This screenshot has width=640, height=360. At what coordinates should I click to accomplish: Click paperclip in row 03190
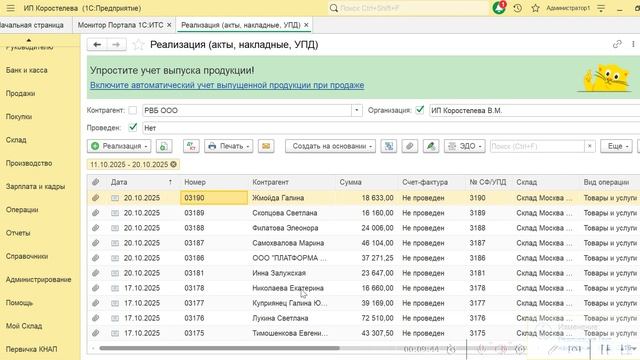click(x=95, y=198)
